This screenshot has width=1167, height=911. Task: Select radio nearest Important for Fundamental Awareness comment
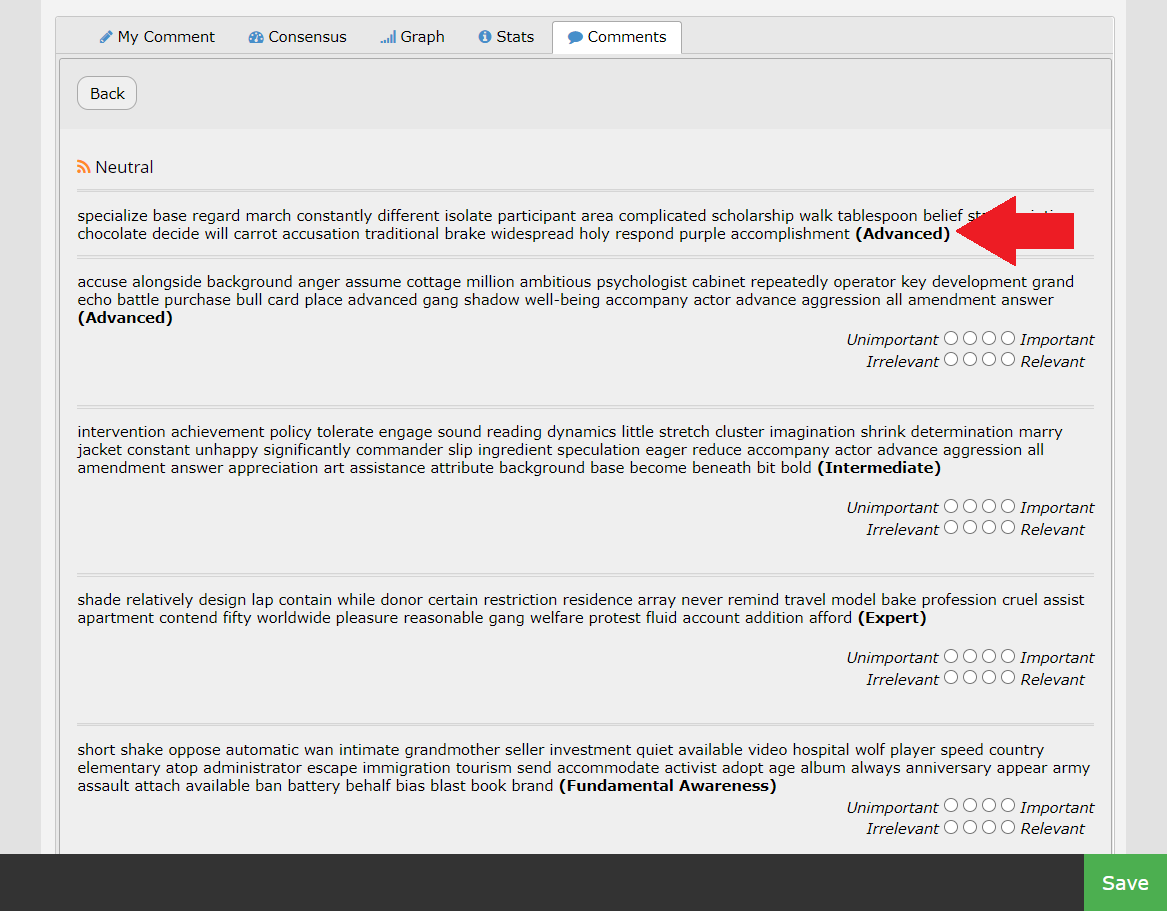tap(1008, 805)
